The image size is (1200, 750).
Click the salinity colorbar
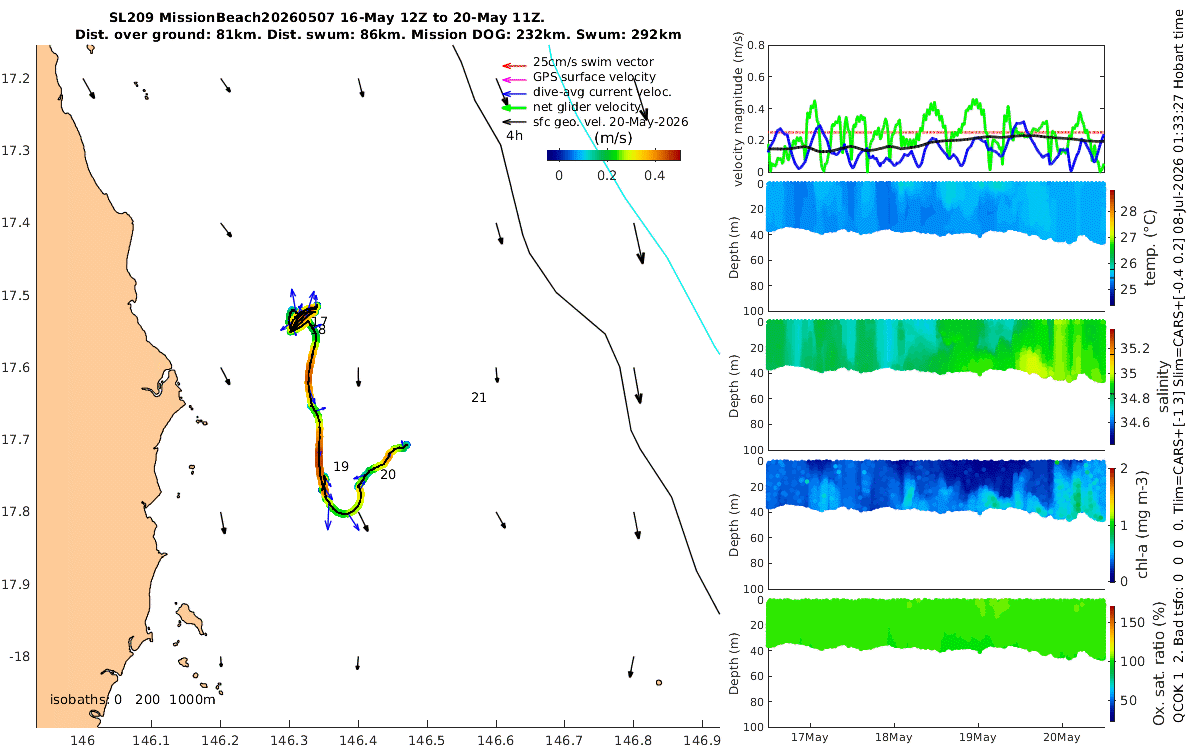pyautogui.click(x=1112, y=385)
